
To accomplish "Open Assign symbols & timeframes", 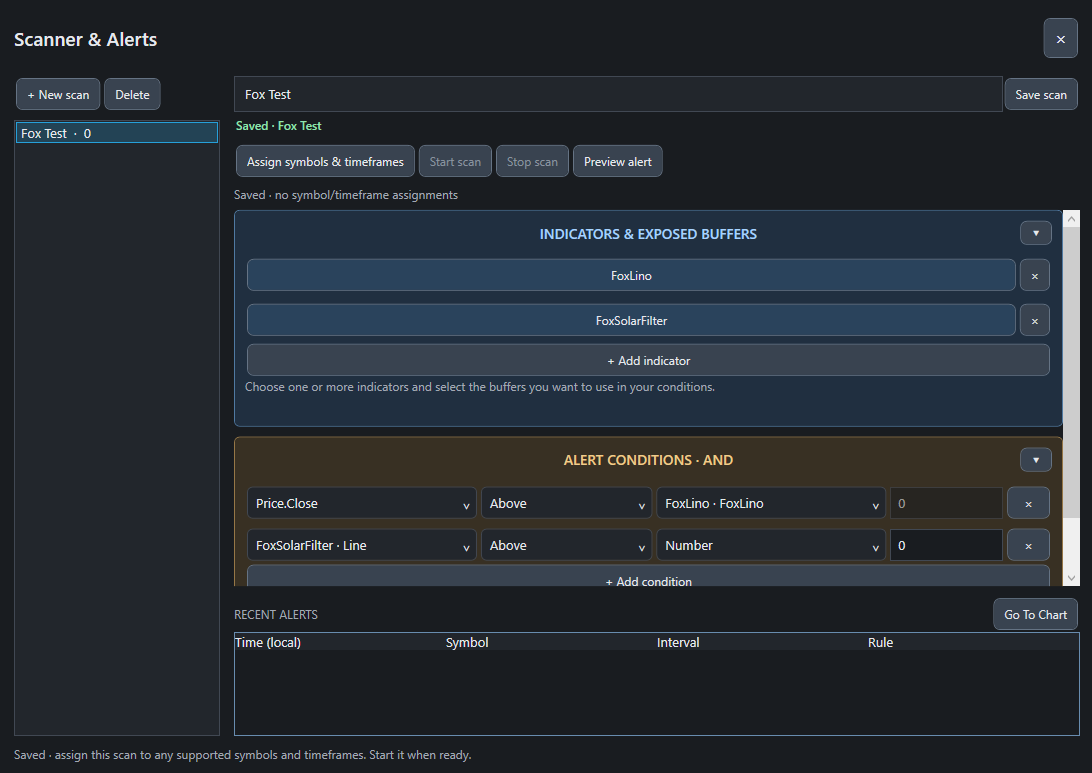I will [x=325, y=162].
